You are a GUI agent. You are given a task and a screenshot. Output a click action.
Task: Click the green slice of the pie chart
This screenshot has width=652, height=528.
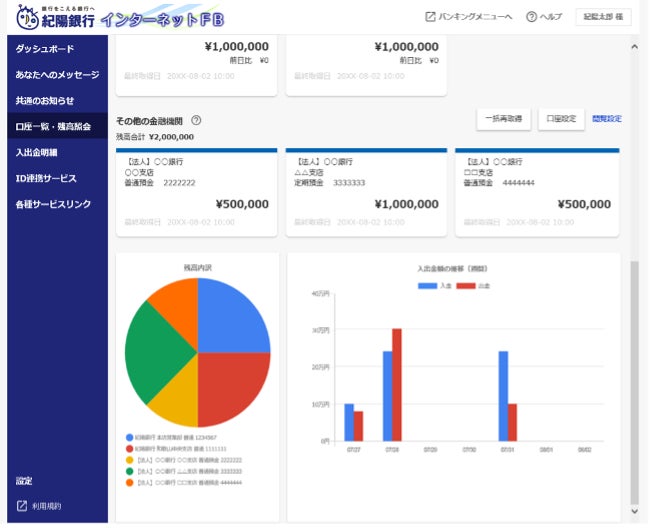point(158,351)
